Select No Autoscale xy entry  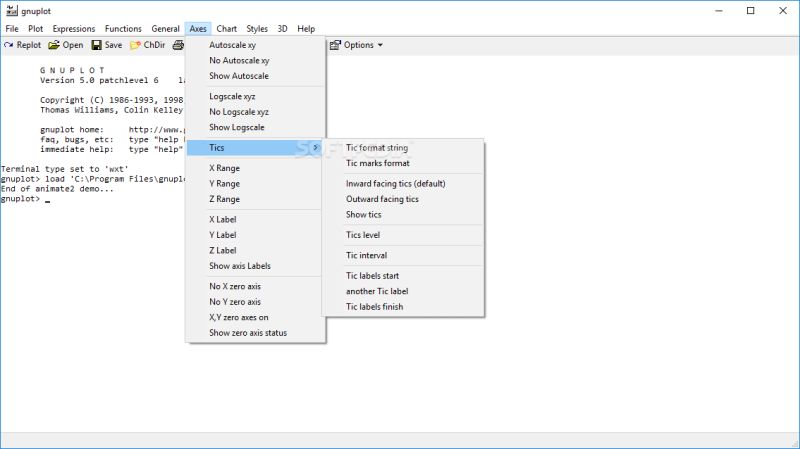pyautogui.click(x=256, y=60)
